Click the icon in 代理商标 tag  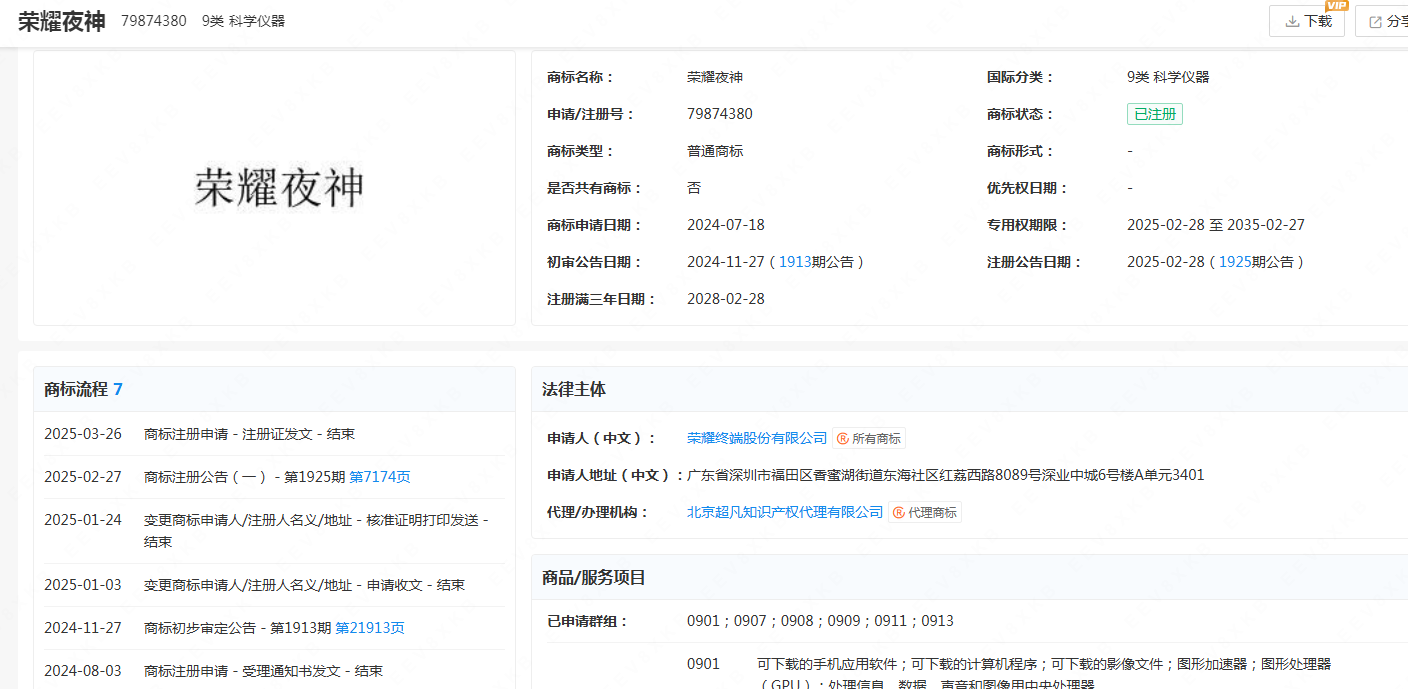pos(899,512)
